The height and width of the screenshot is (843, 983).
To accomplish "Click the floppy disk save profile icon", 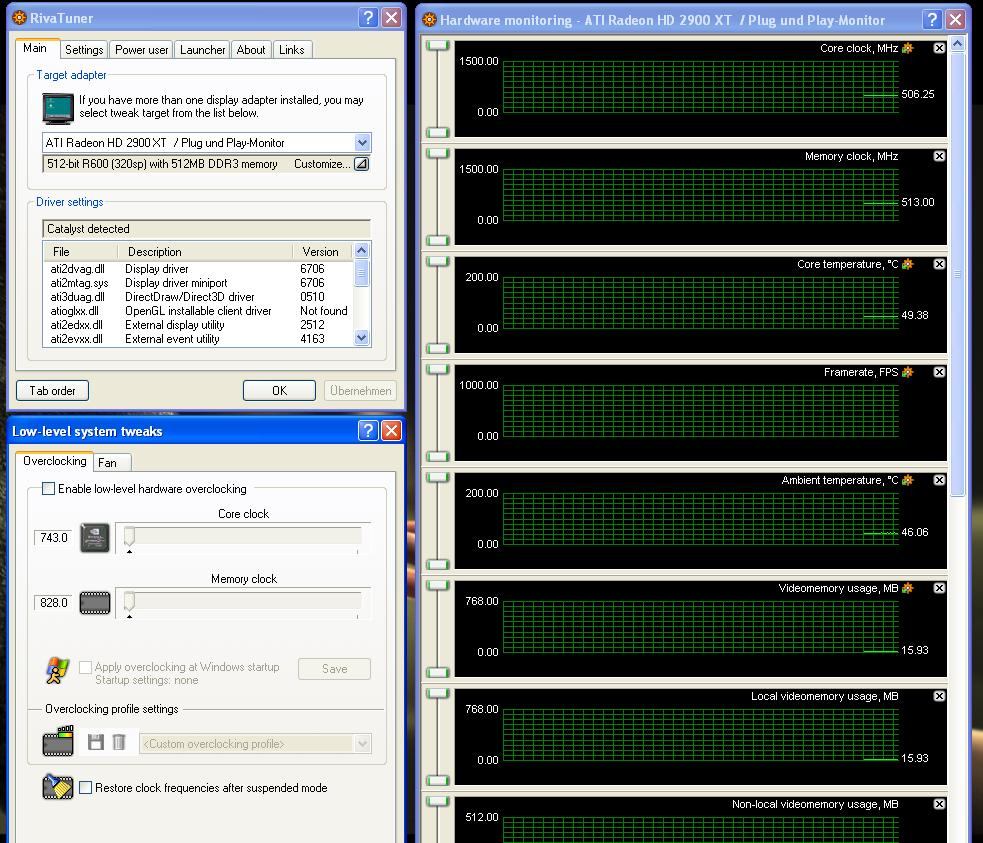I will pos(96,742).
